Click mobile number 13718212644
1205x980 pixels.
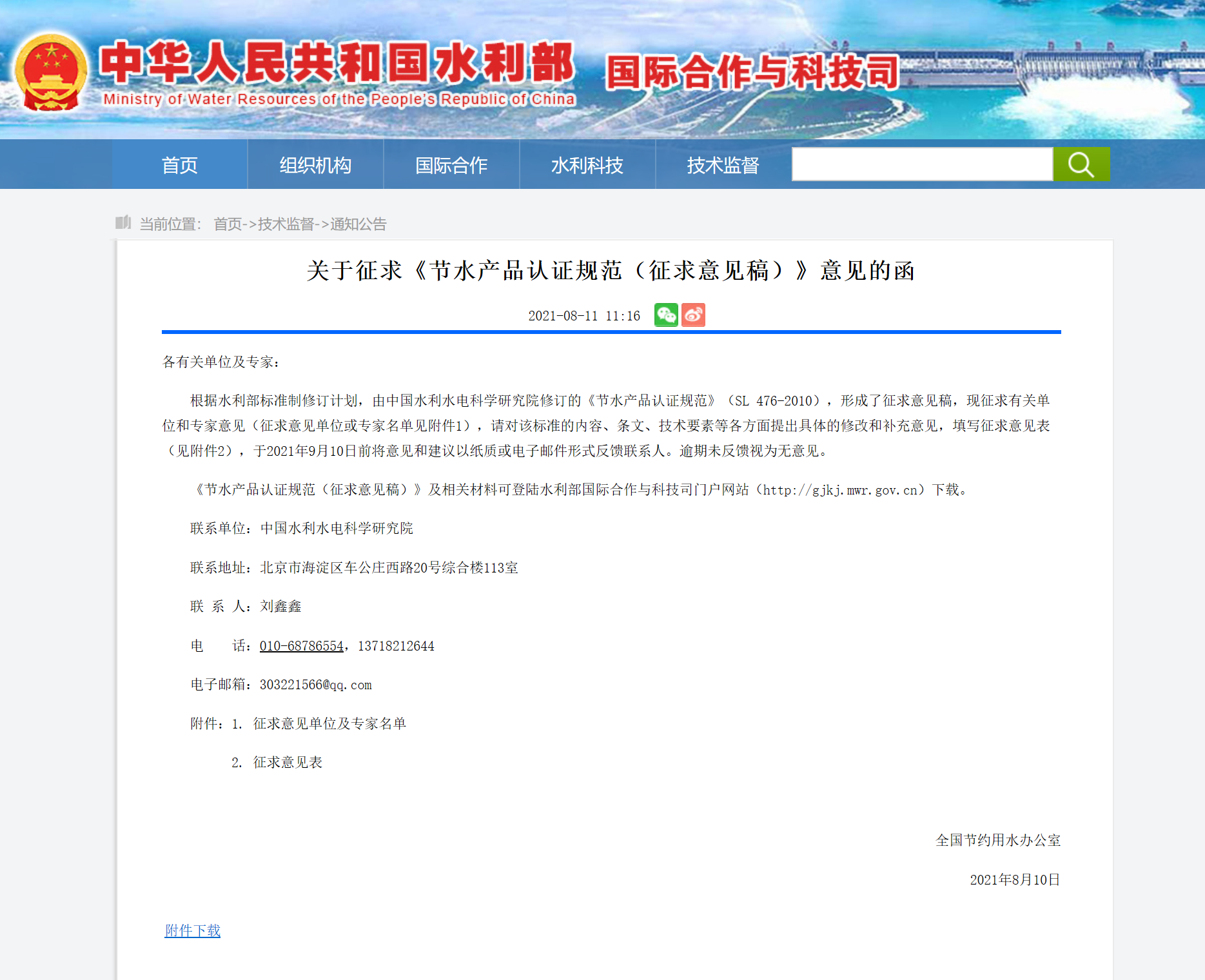[396, 645]
